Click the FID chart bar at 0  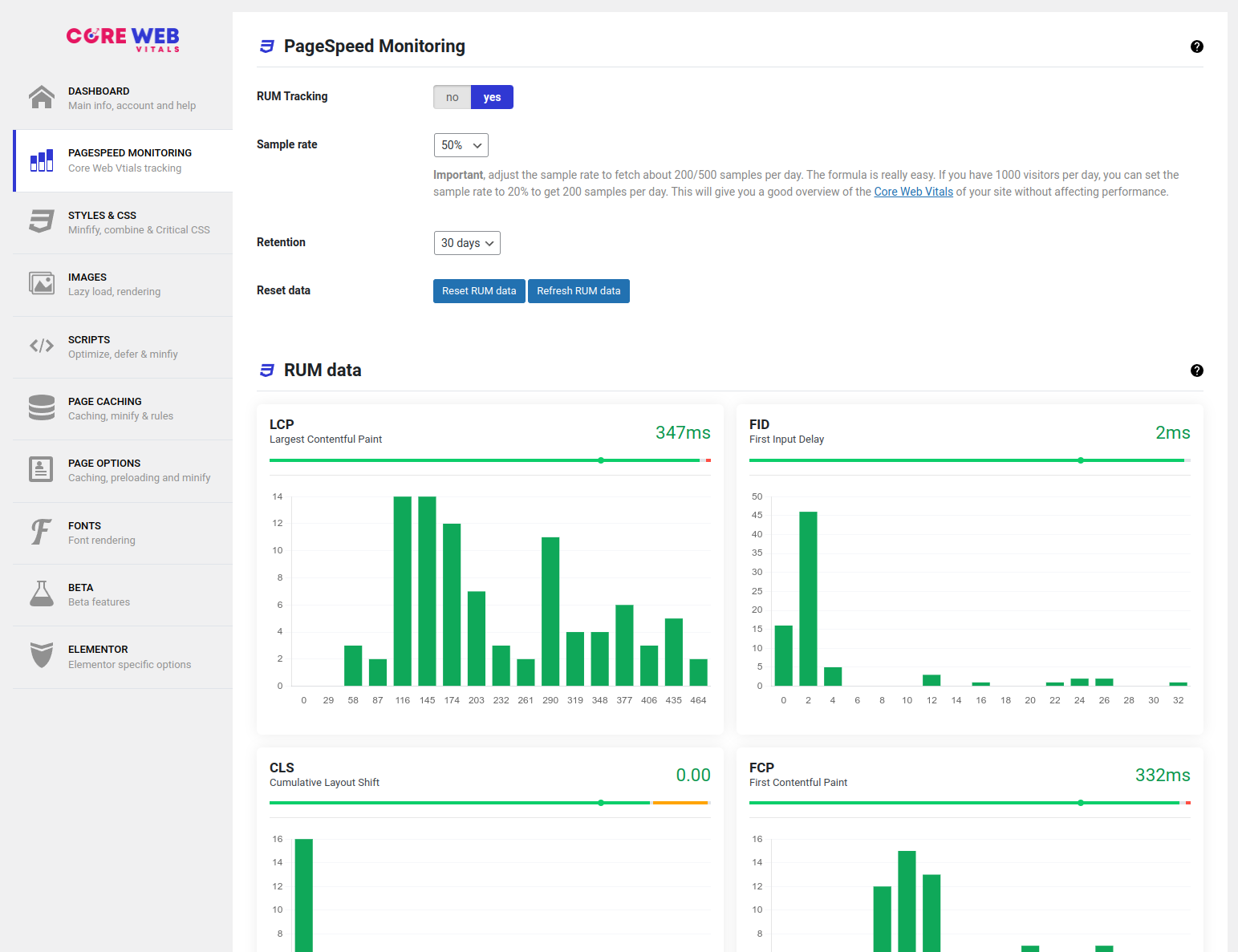(x=784, y=655)
